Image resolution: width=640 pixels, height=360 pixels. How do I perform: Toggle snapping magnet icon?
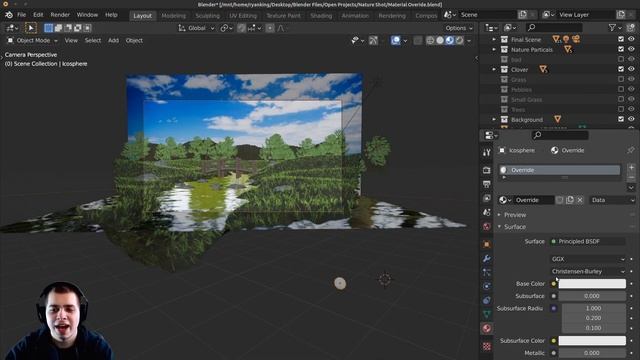tap(242, 28)
